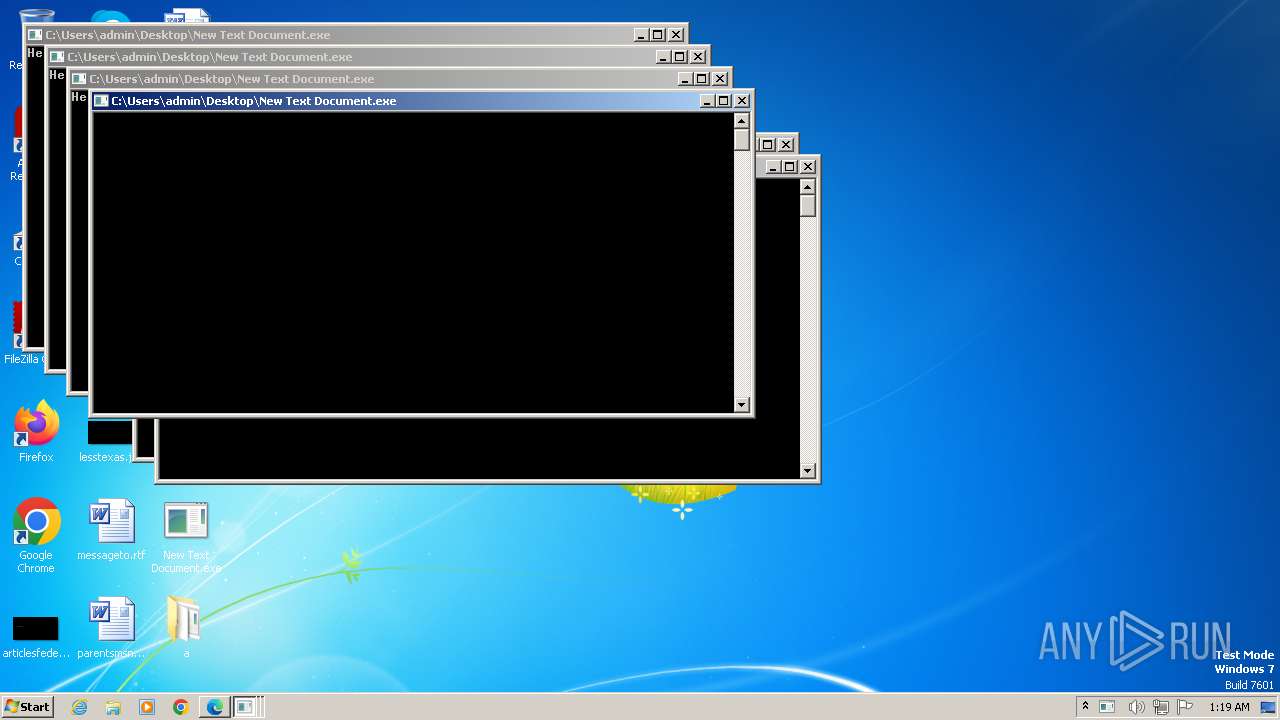The image size is (1280, 720).
Task: Launch Chrome from the taskbar
Action: click(181, 707)
